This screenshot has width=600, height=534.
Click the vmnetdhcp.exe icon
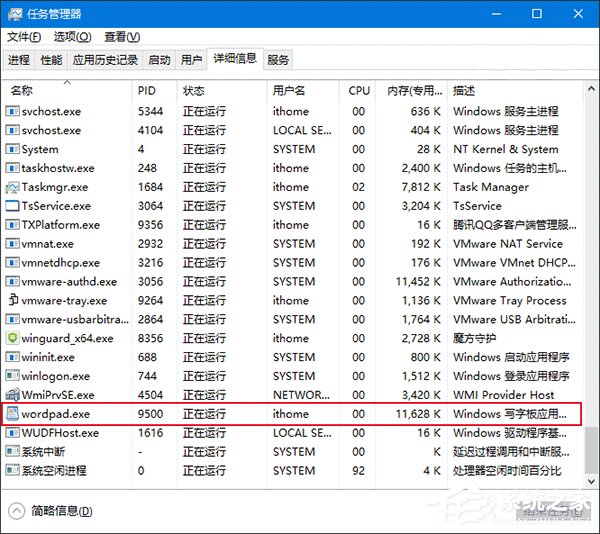click(12, 262)
